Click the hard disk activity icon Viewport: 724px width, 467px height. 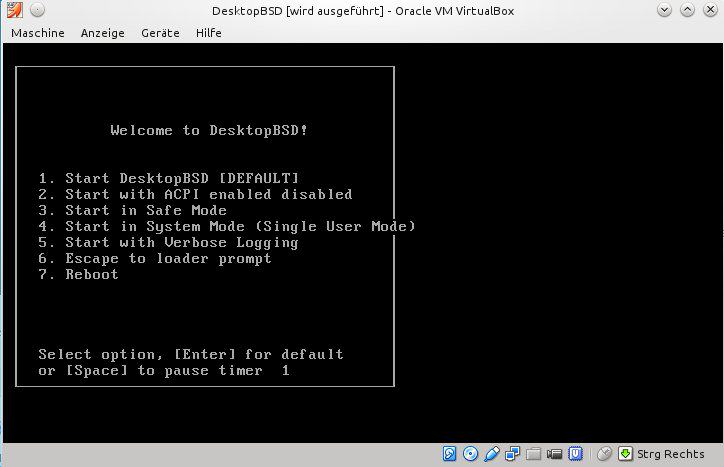(450, 455)
